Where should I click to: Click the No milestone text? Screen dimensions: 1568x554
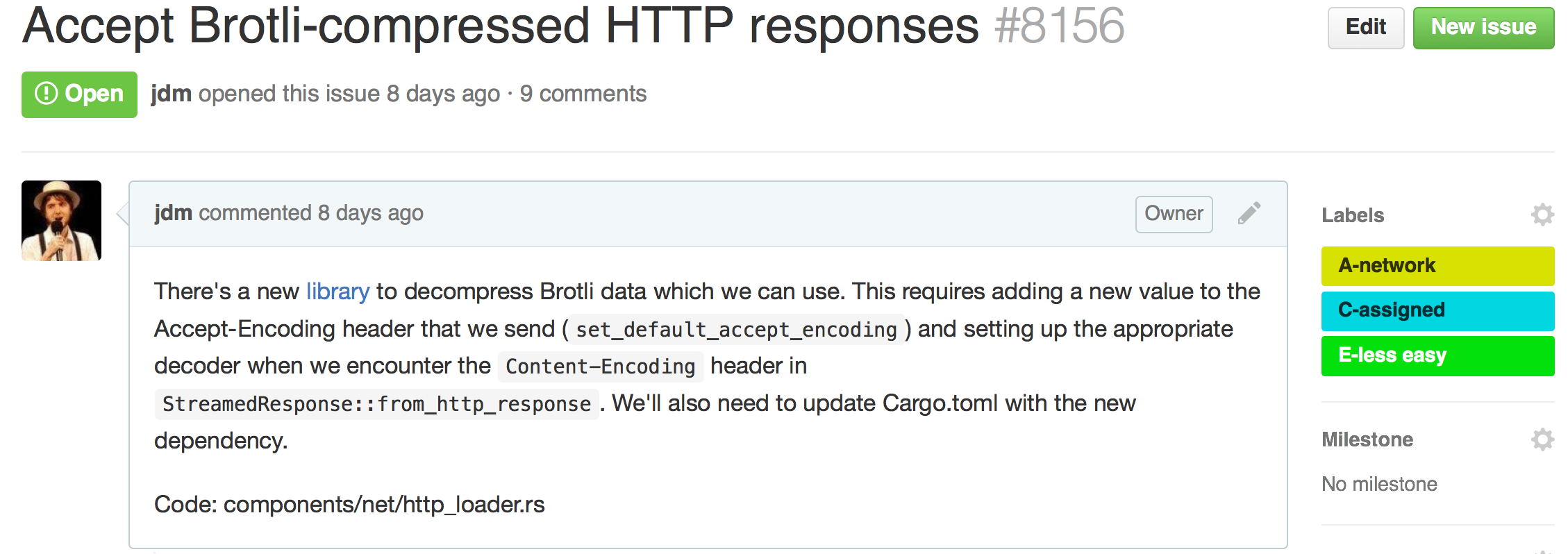pos(1379,484)
